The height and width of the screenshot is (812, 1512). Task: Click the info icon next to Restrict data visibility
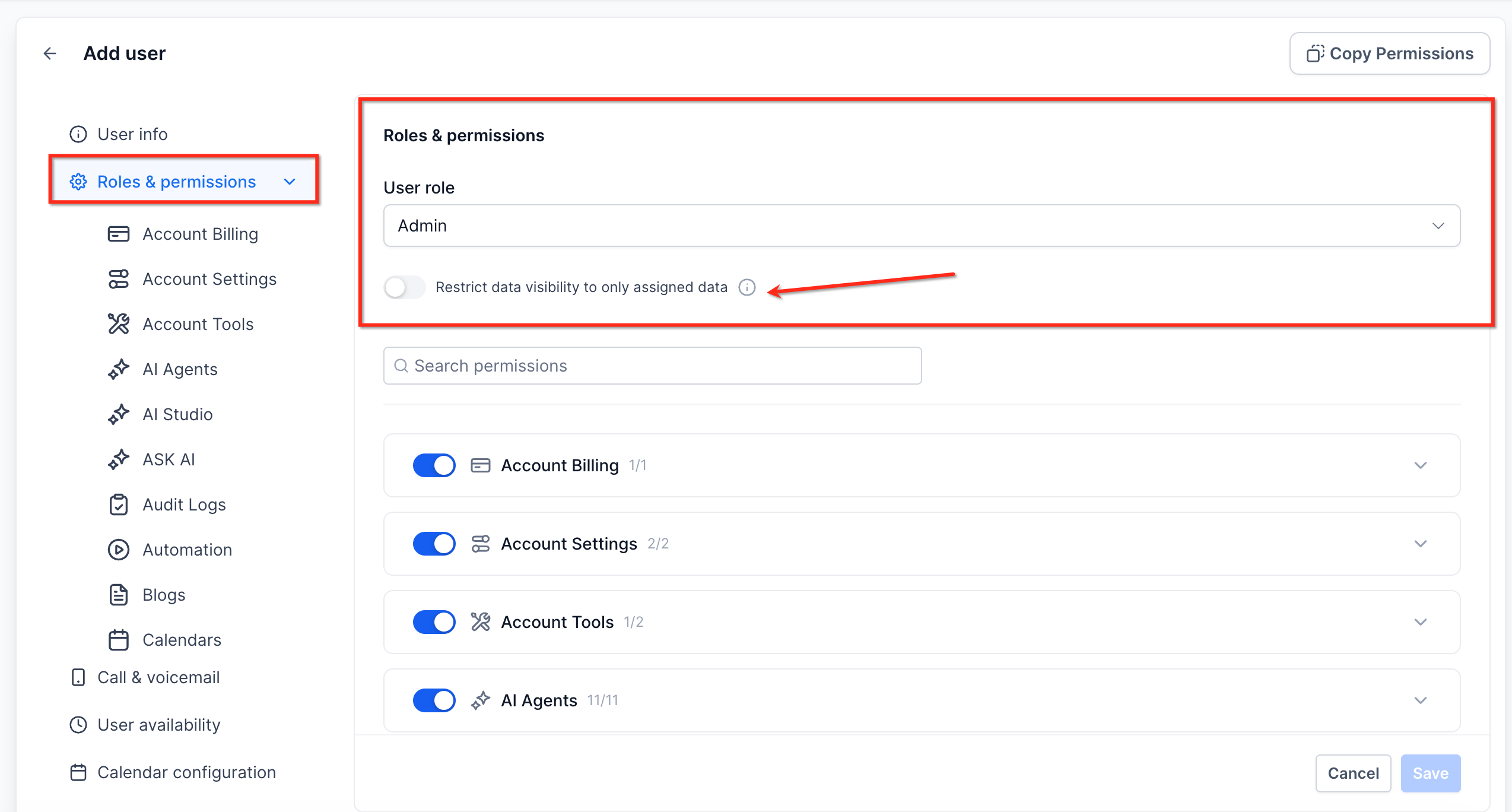[747, 287]
